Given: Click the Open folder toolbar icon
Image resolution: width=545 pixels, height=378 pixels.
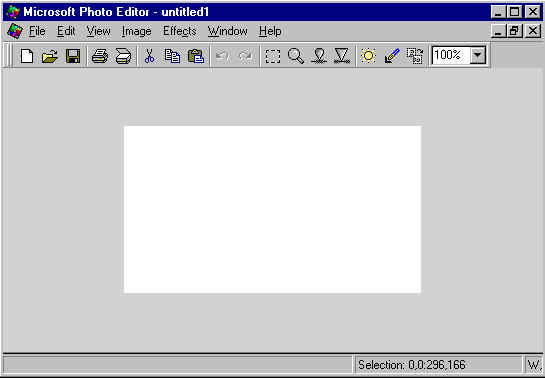Looking at the screenshot, I should (x=50, y=56).
